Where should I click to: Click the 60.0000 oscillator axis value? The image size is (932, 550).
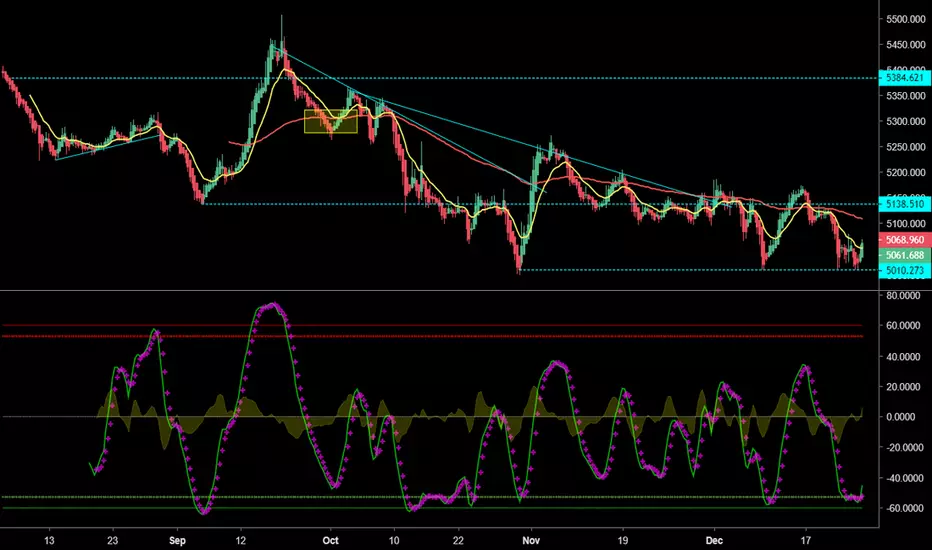(903, 326)
